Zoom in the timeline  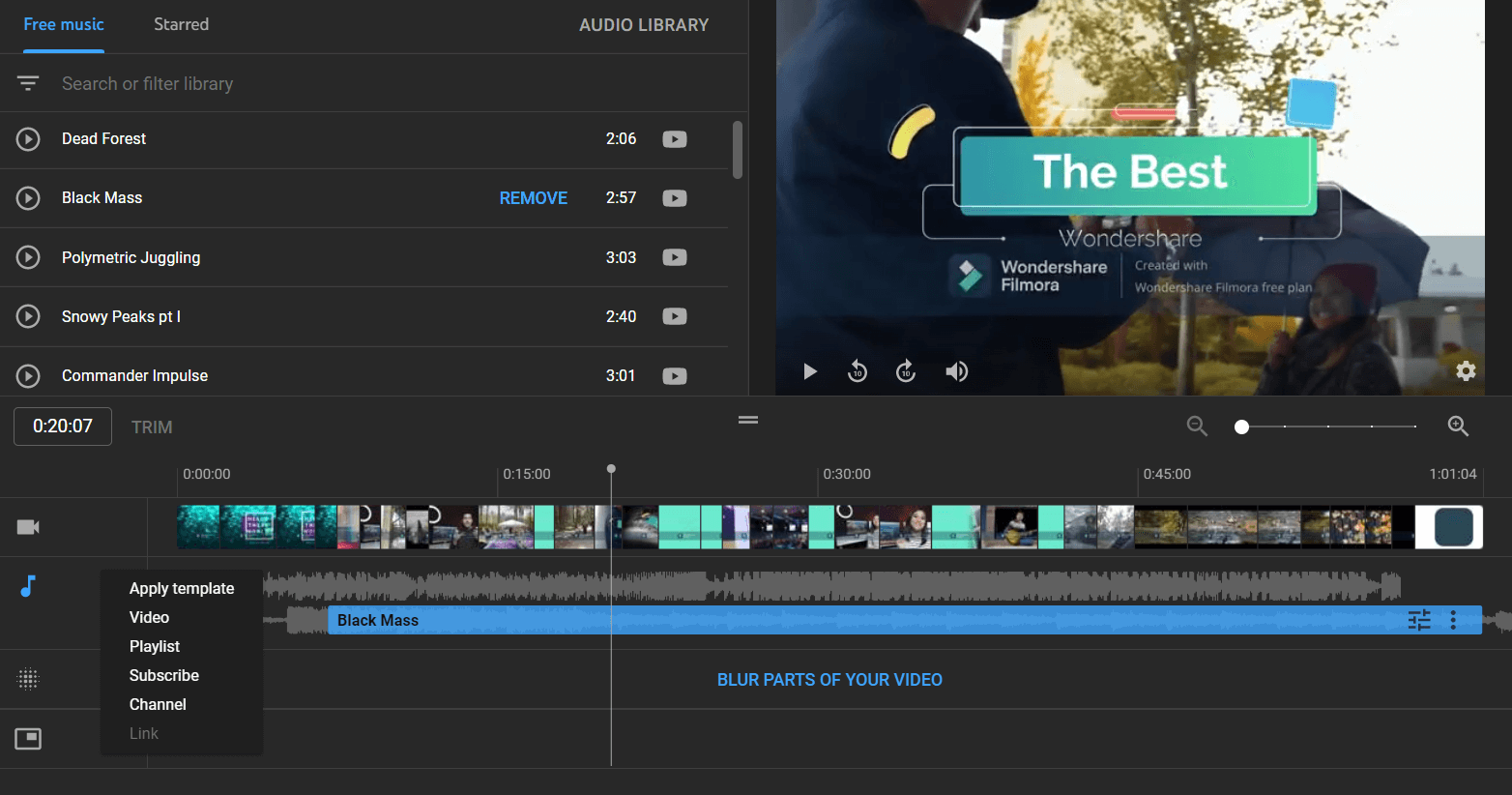click(x=1458, y=427)
